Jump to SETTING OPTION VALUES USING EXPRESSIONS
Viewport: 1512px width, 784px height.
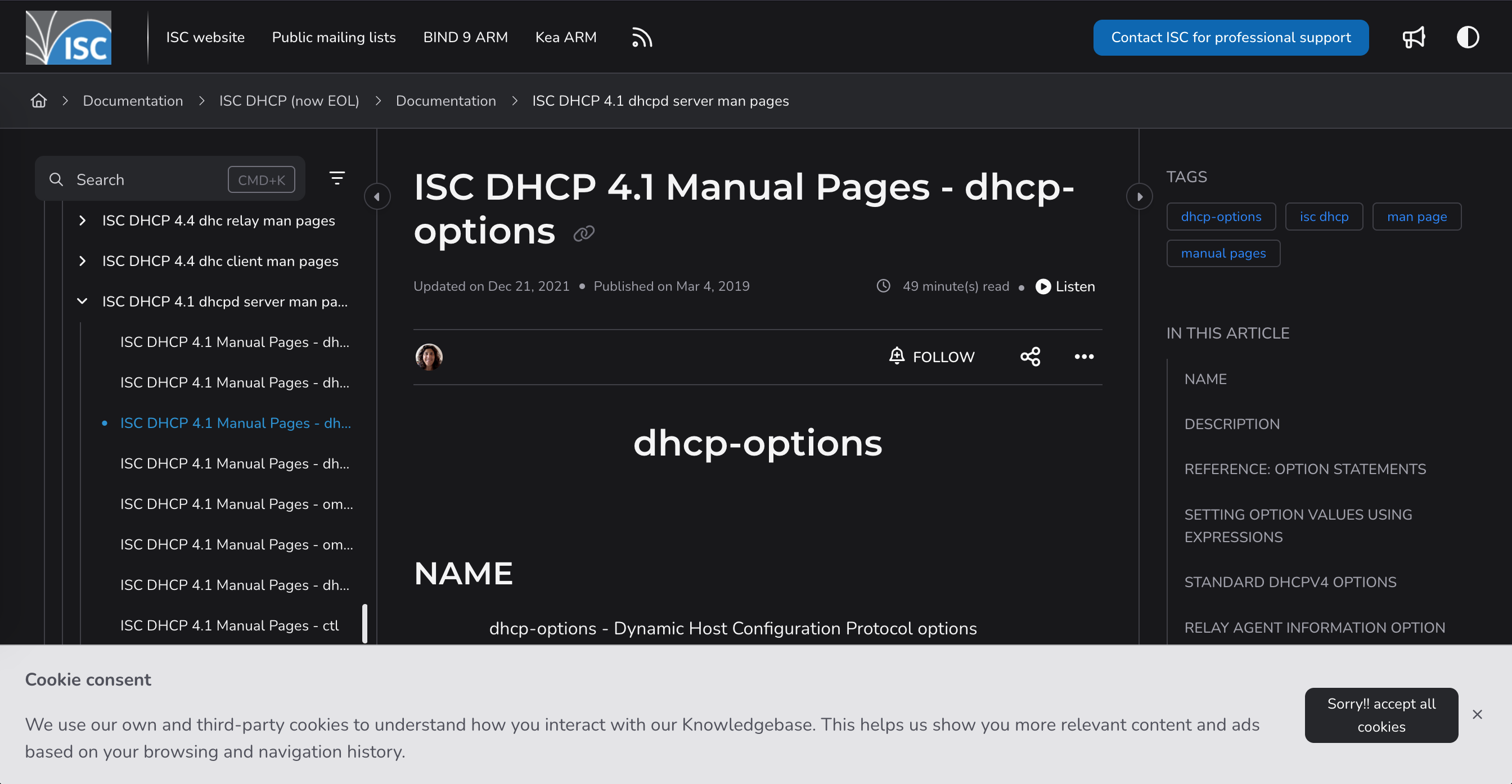click(x=1298, y=526)
